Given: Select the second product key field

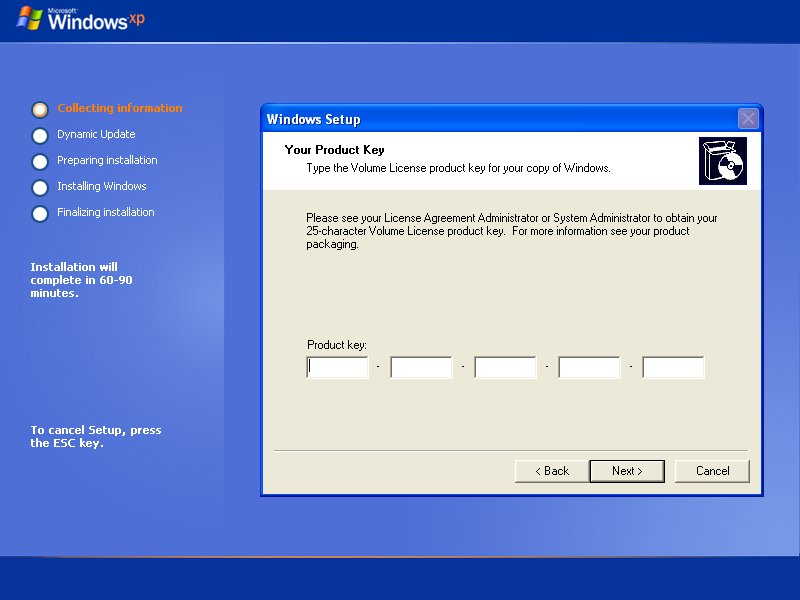Looking at the screenshot, I should coord(421,367).
